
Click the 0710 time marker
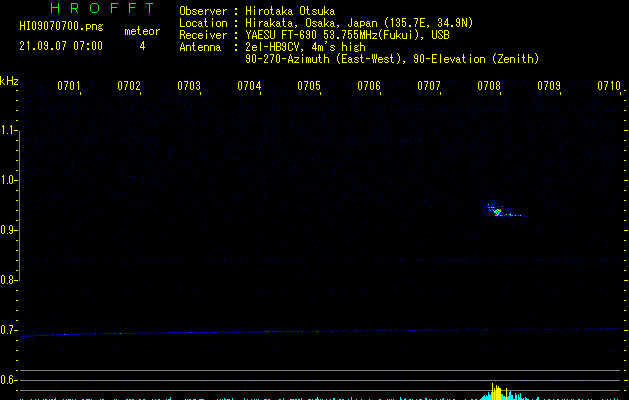(609, 86)
